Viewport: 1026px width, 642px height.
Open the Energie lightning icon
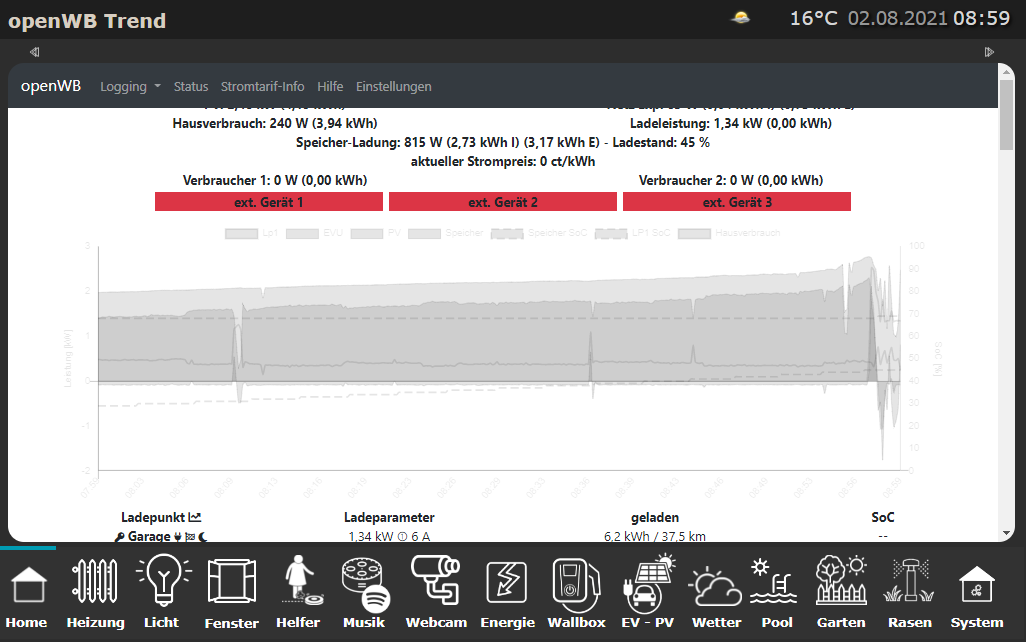[x=507, y=592]
